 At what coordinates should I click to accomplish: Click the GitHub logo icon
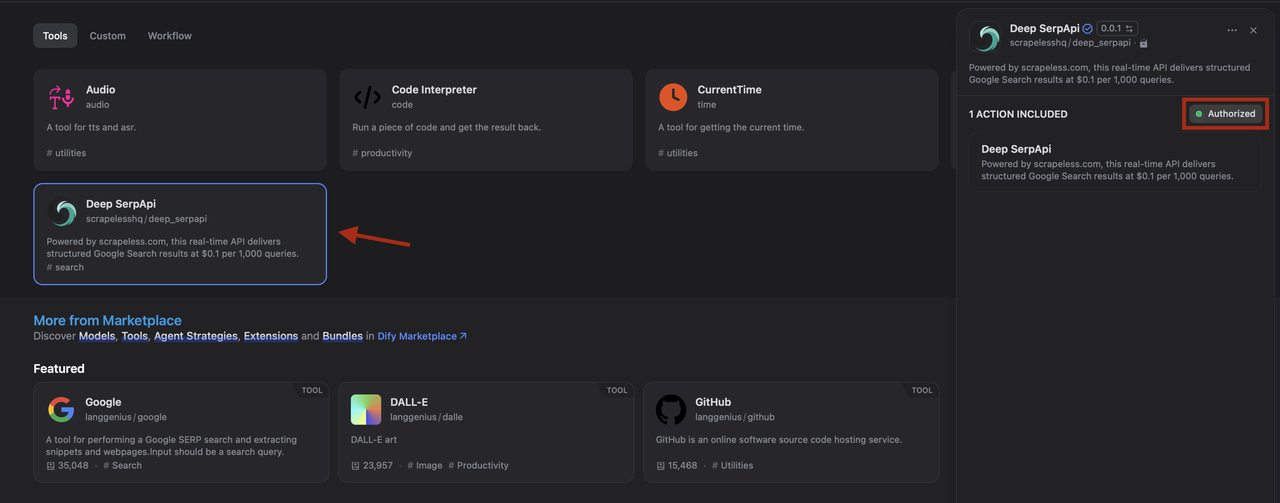[671, 410]
